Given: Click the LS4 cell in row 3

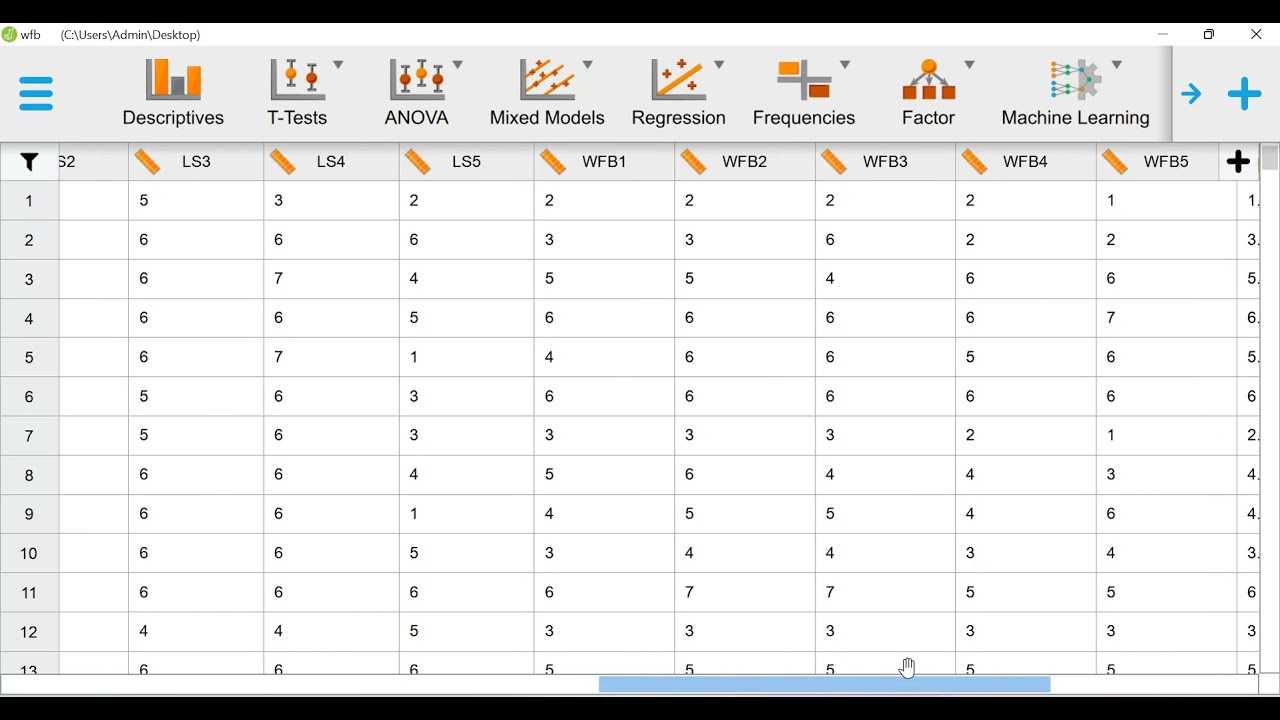Looking at the screenshot, I should tap(331, 279).
